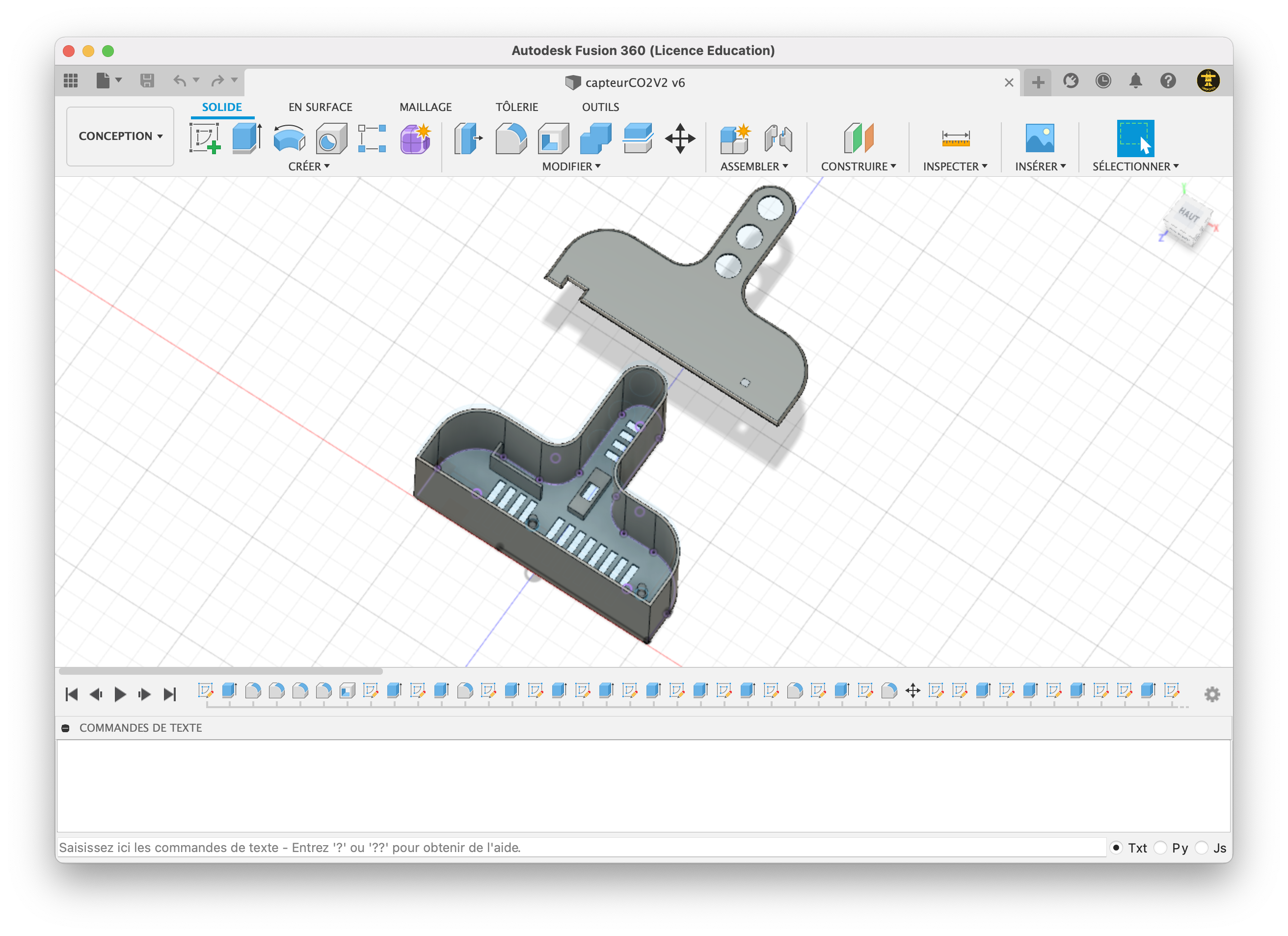Choose the Fillet tool in Modifier
The image size is (1288, 936).
510,138
